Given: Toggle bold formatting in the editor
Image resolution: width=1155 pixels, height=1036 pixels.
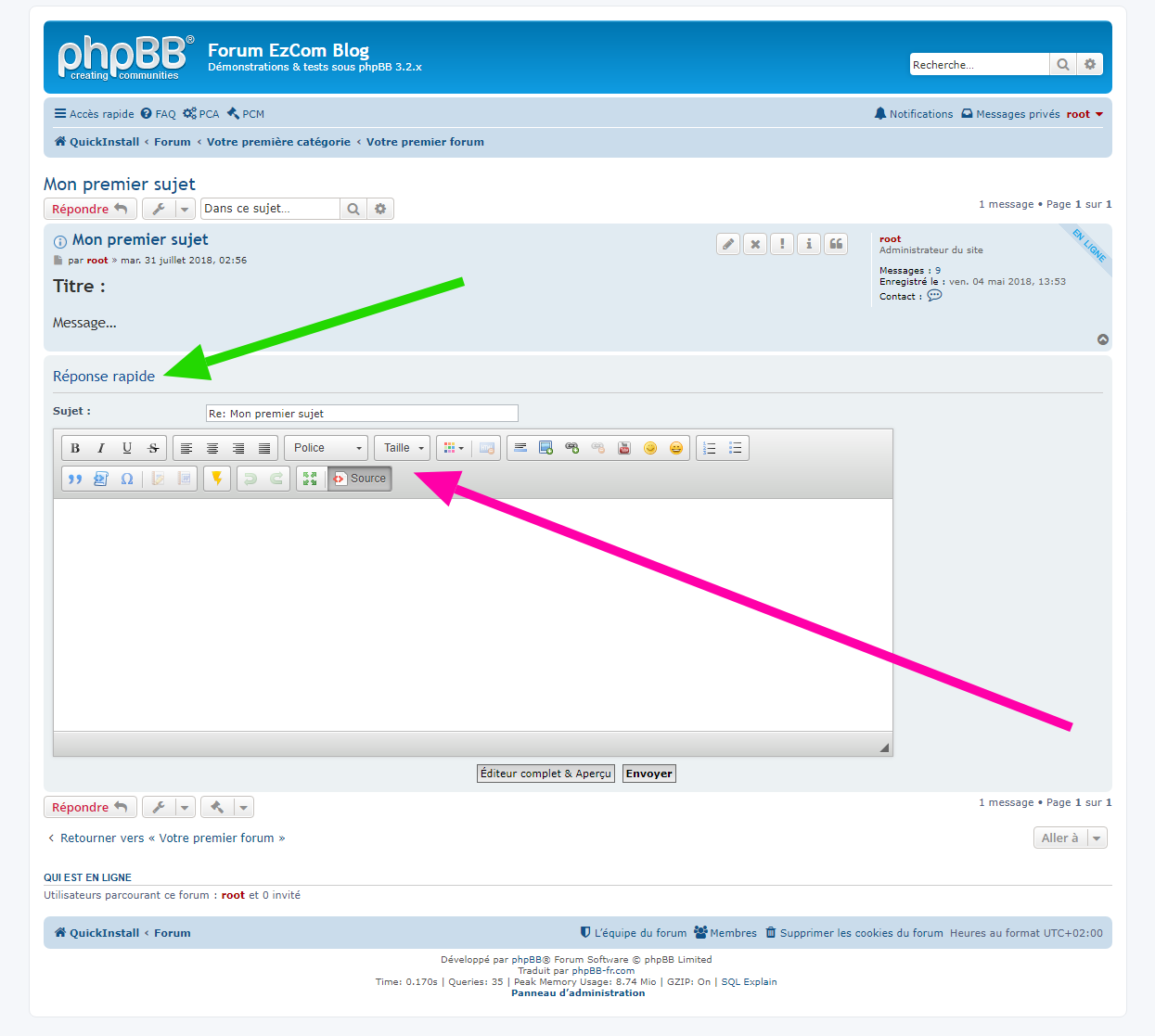Looking at the screenshot, I should pyautogui.click(x=75, y=448).
